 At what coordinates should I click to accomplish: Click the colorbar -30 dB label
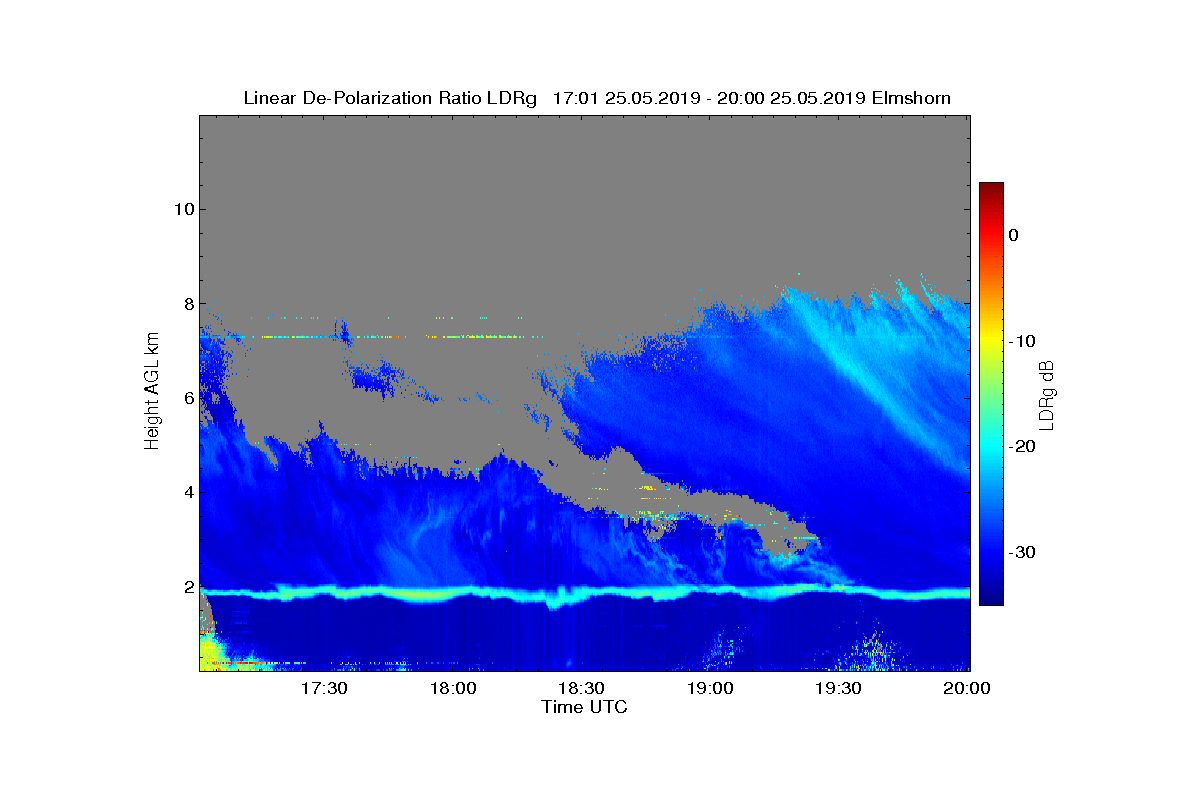click(x=1021, y=553)
